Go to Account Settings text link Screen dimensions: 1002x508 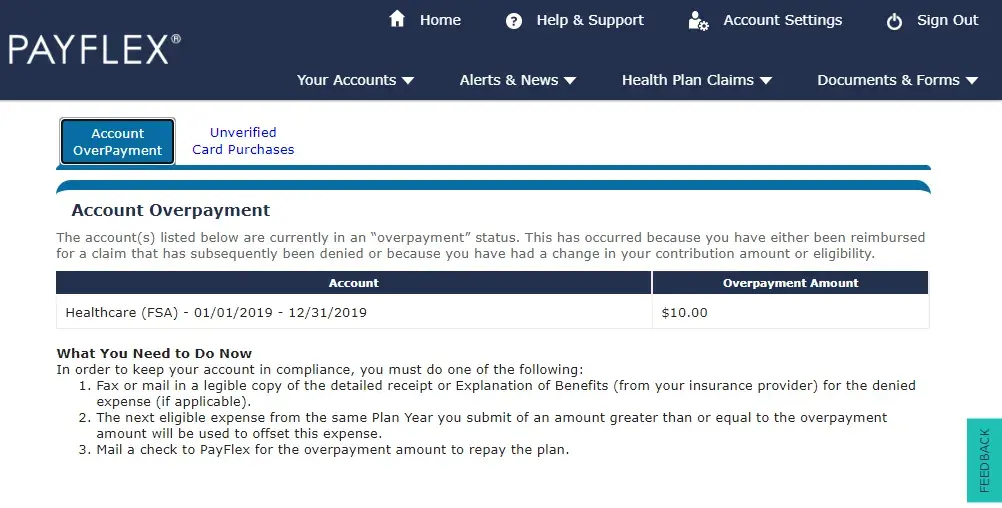tap(782, 20)
